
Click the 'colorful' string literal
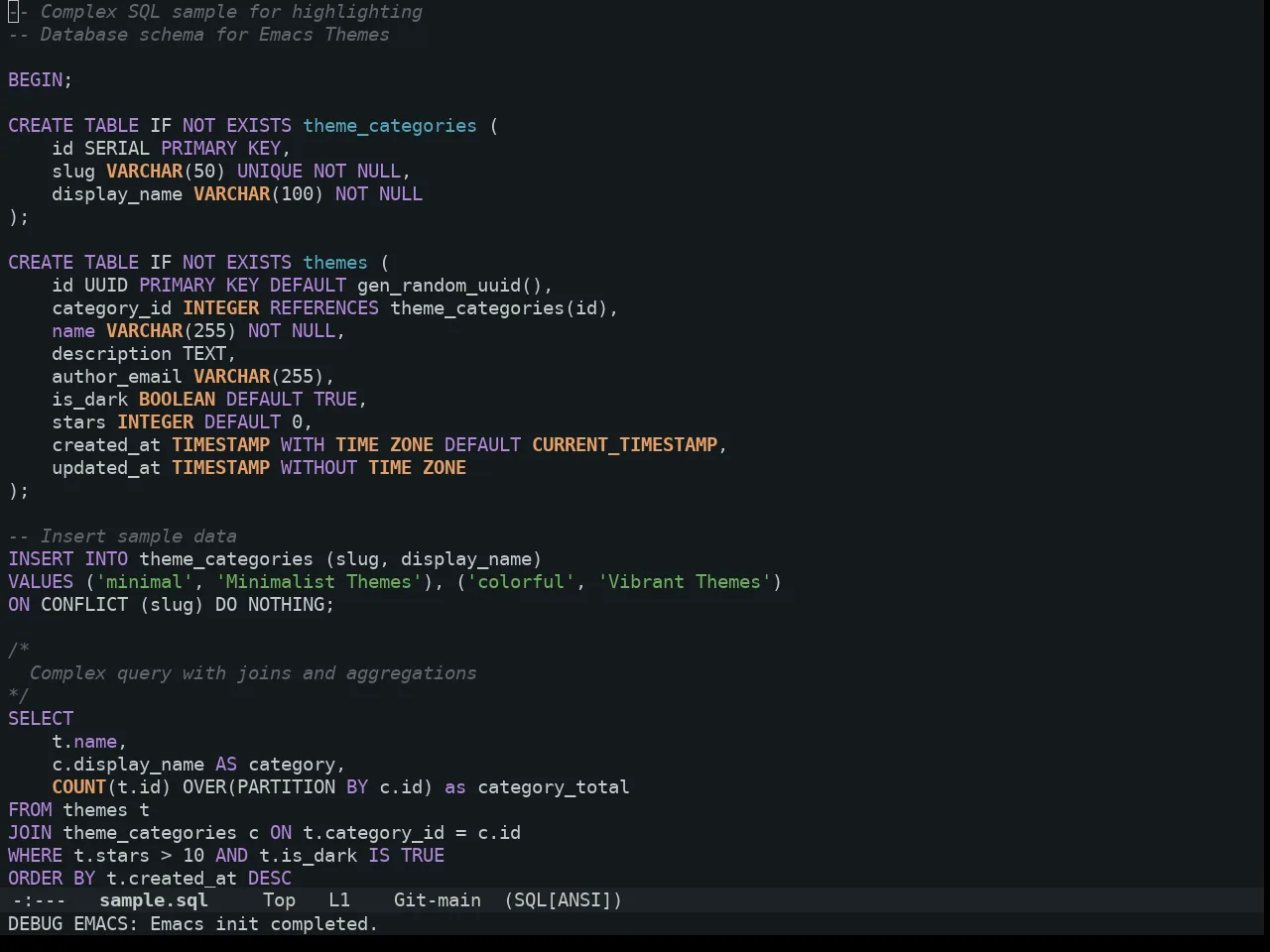[521, 582]
